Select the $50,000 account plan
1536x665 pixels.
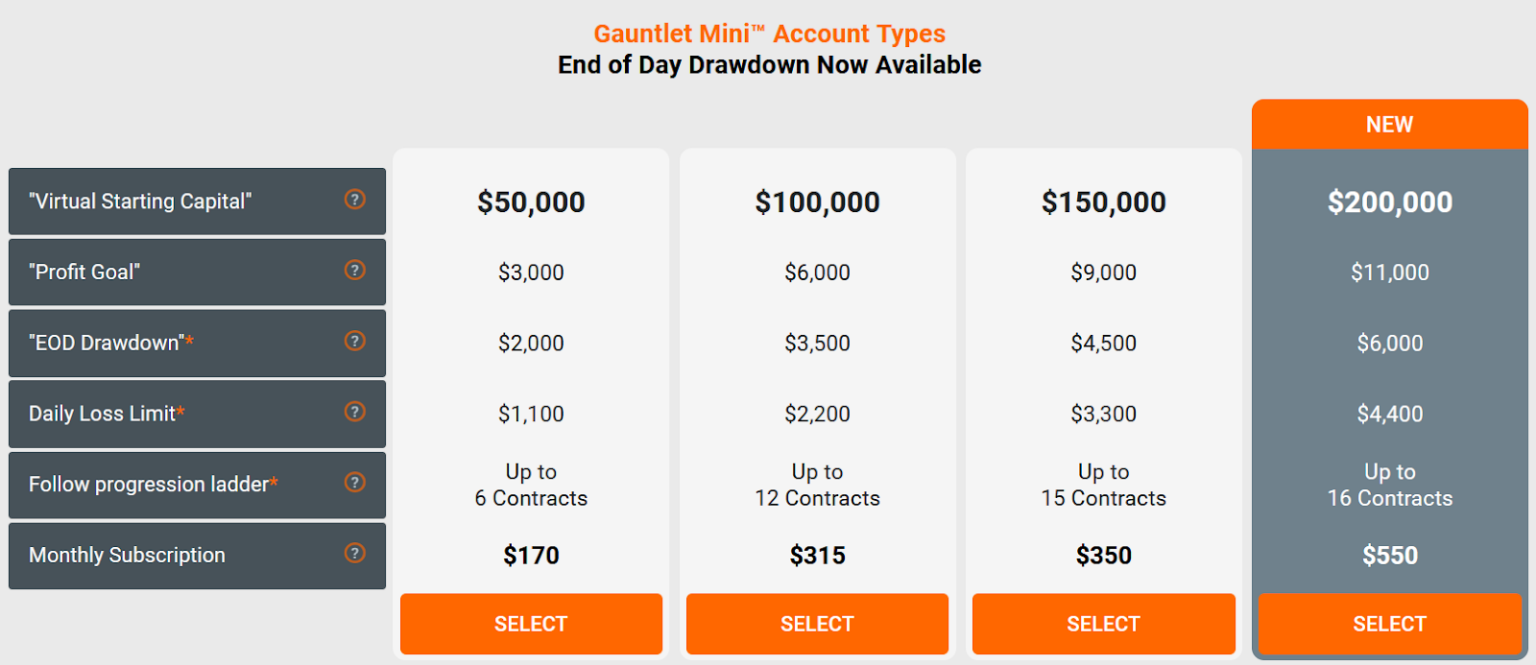pos(531,624)
